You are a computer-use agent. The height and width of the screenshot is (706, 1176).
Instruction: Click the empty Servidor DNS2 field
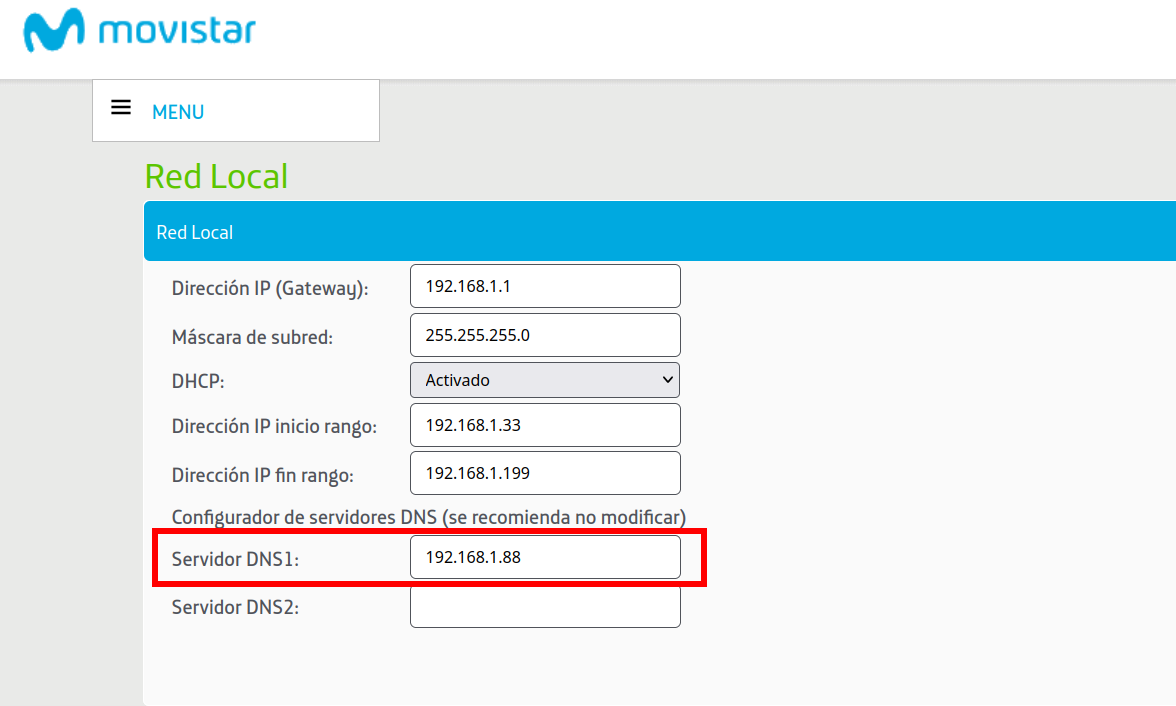click(x=545, y=606)
